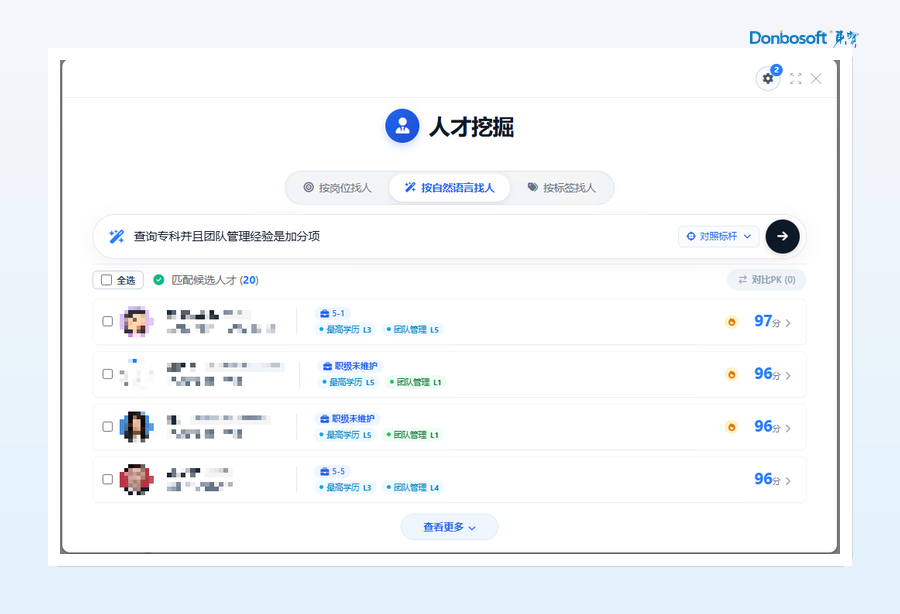Switch to the 按标签找人 tab
The width and height of the screenshot is (900, 614).
pyautogui.click(x=562, y=188)
